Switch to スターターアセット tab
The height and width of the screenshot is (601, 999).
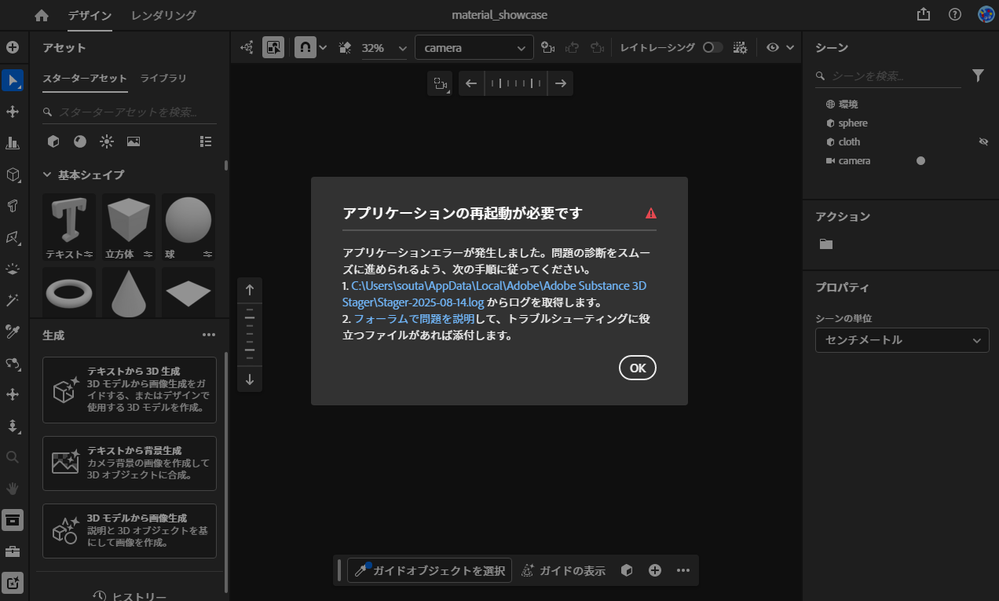pyautogui.click(x=85, y=78)
